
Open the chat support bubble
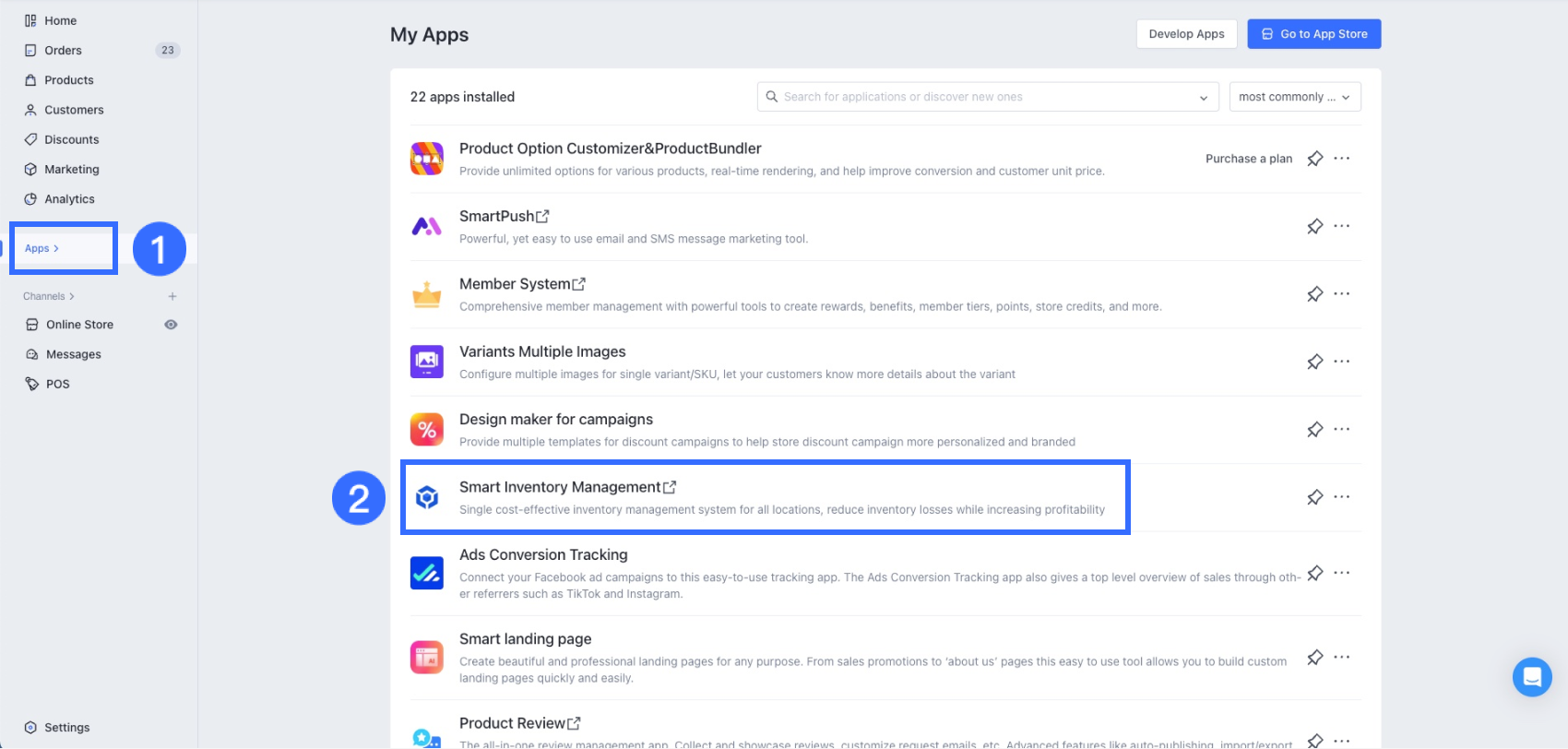pyautogui.click(x=1531, y=677)
